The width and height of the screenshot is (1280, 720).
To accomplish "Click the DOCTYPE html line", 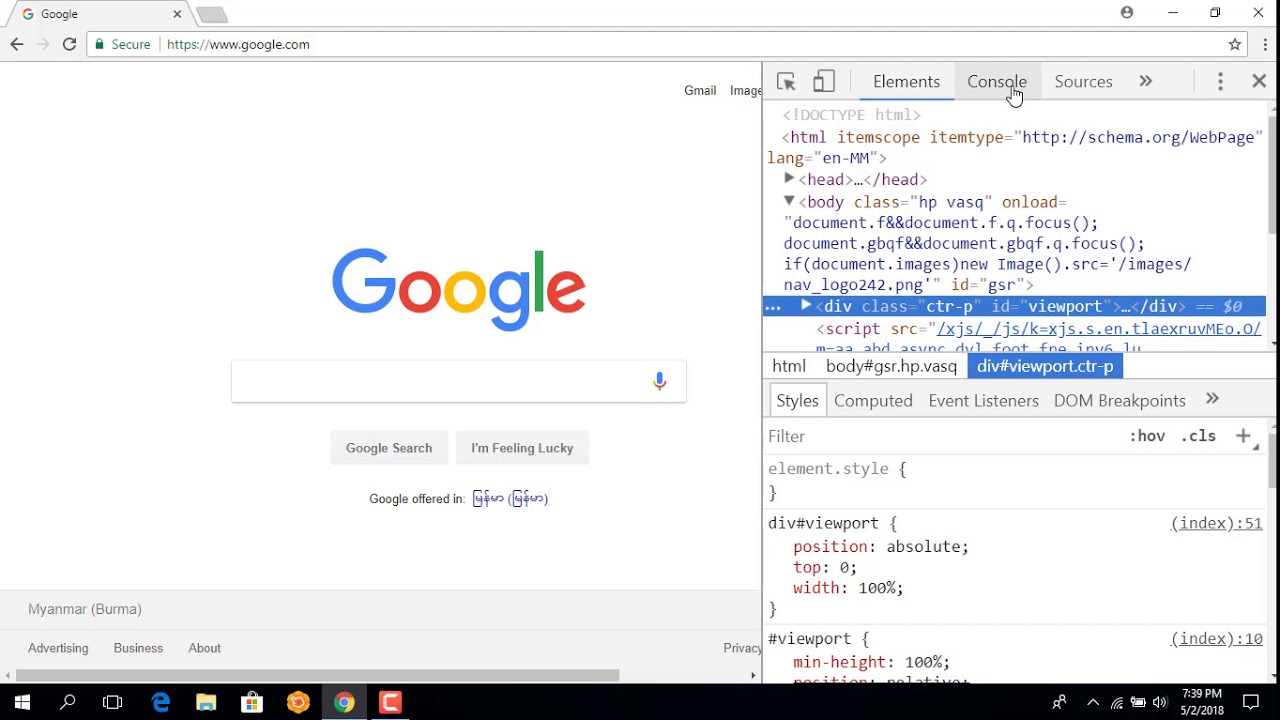I will [x=851, y=115].
